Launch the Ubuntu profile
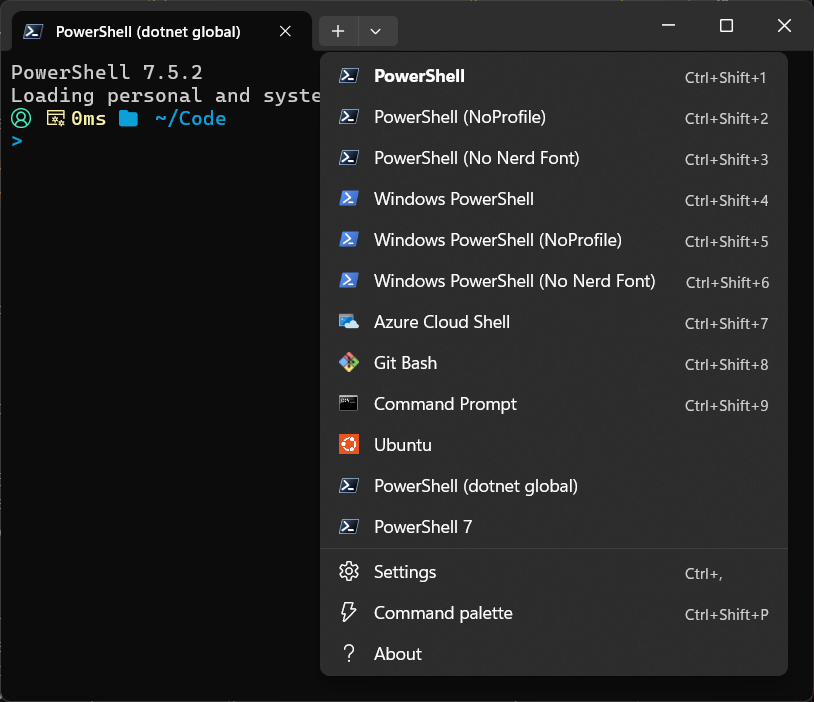Screen dimensions: 814x702 click(553, 445)
